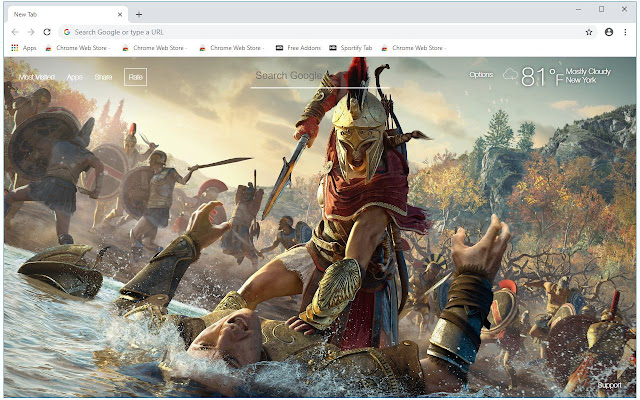This screenshot has width=640, height=400.
Task: Open the first Chrome Web Store bookmark
Action: coord(78,48)
